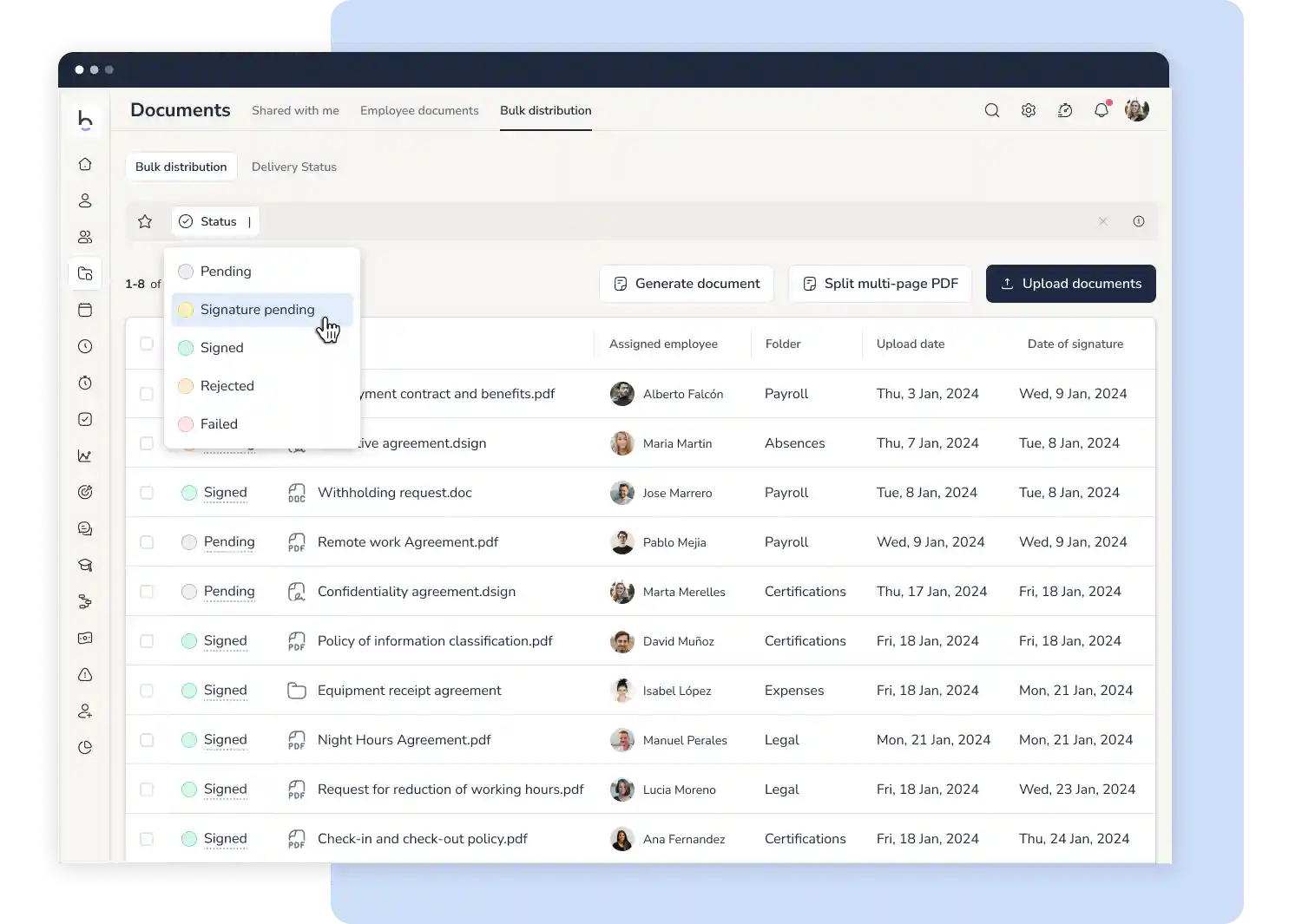Viewport: 1302px width, 924px height.
Task: Open the goals target icon in sidebar
Action: tap(85, 492)
